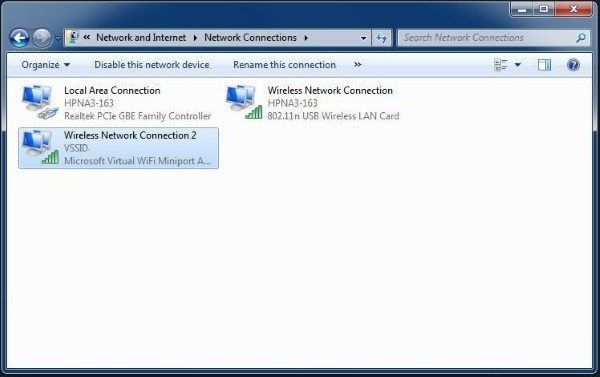Click the refresh button beside address bar
Viewport: 600px width, 377px height.
(382, 38)
